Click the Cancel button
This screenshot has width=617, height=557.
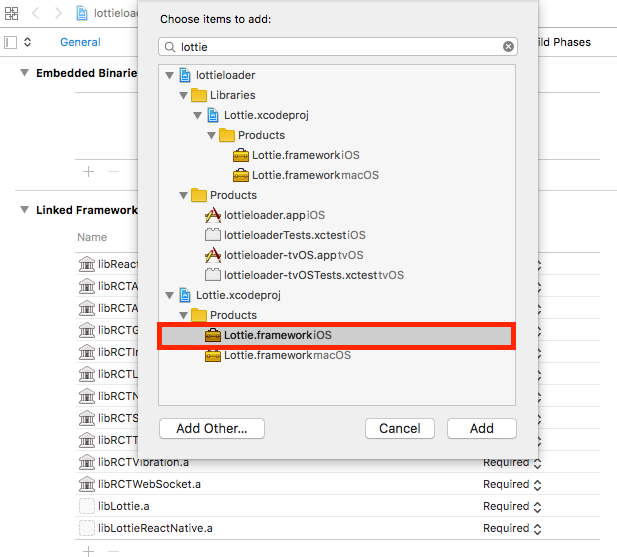400,428
